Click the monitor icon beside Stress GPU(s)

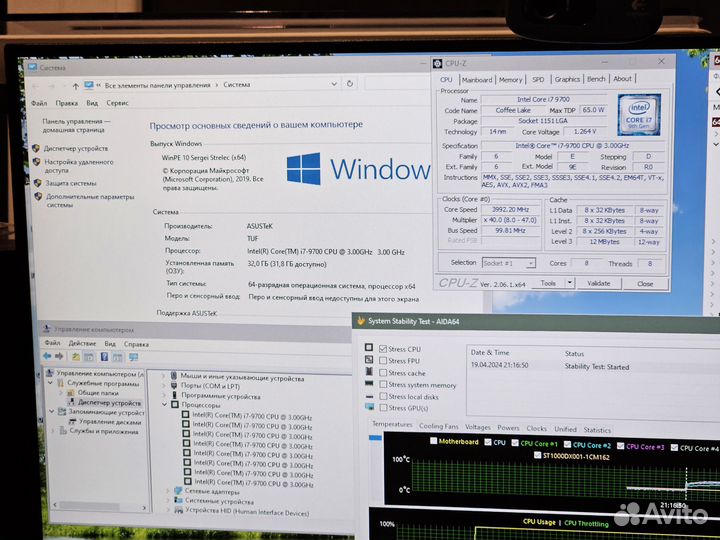tap(369, 406)
